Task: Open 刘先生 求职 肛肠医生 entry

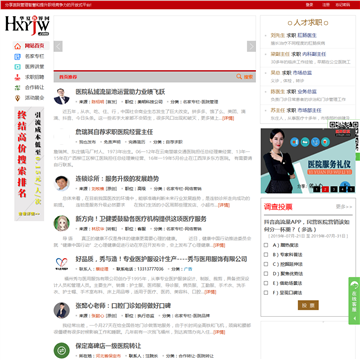Action: 294,35
